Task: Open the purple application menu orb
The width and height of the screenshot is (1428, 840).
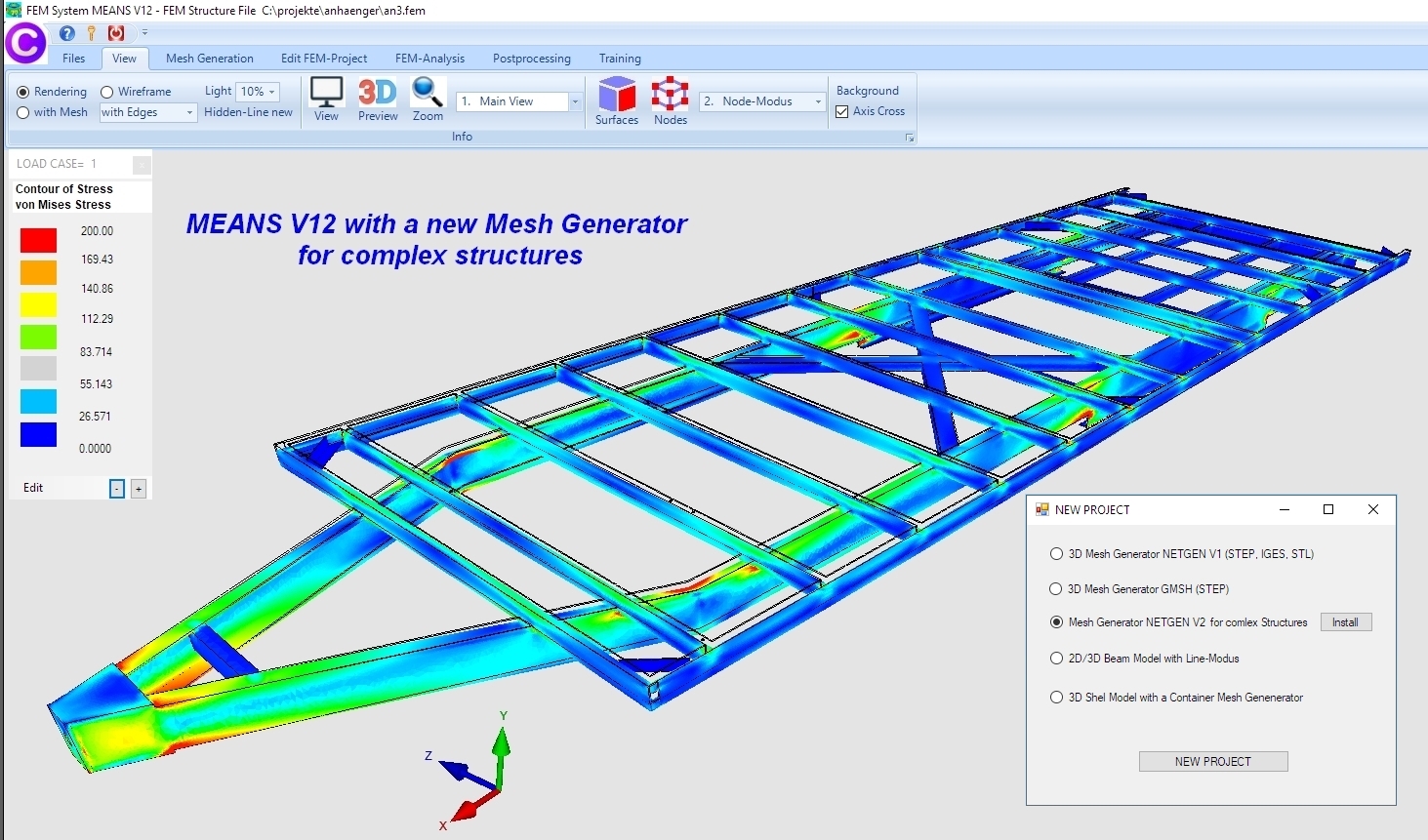Action: point(25,43)
